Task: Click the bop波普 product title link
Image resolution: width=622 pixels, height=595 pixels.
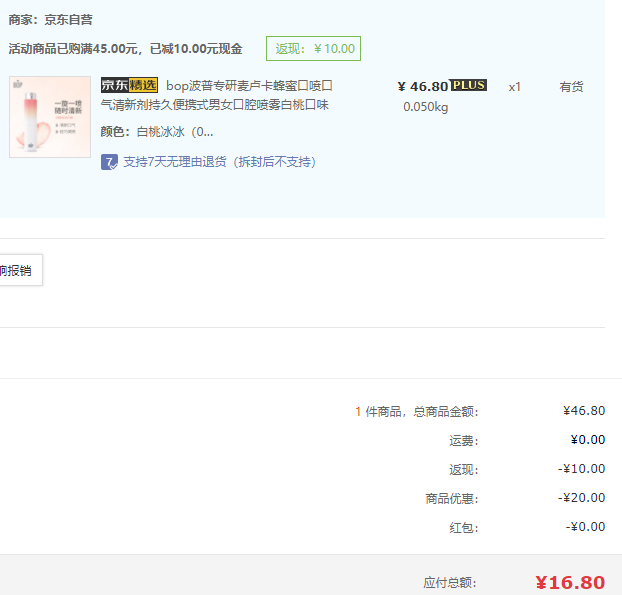Action: pyautogui.click(x=217, y=95)
